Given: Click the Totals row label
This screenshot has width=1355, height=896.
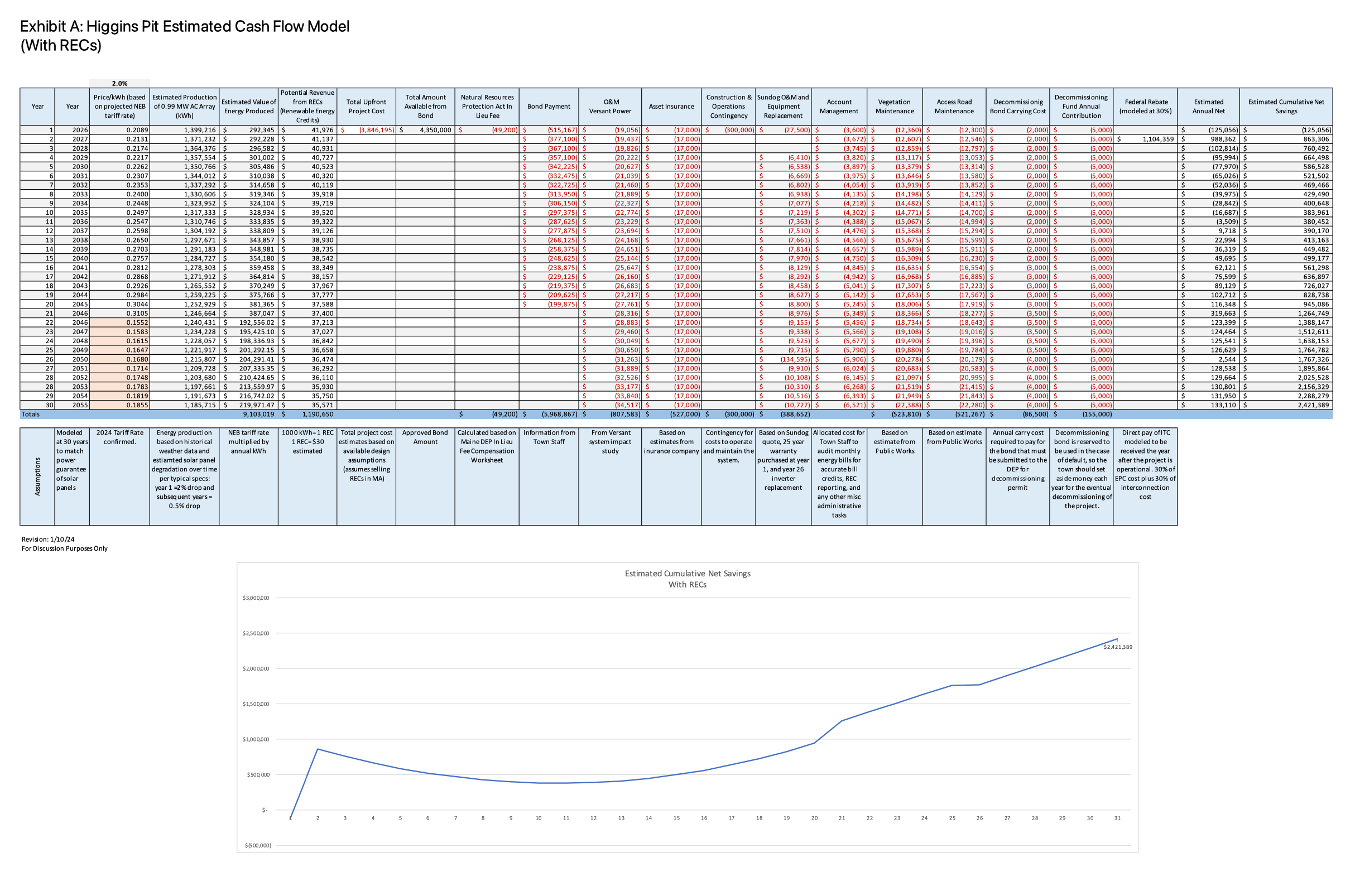Looking at the screenshot, I should 31,415.
